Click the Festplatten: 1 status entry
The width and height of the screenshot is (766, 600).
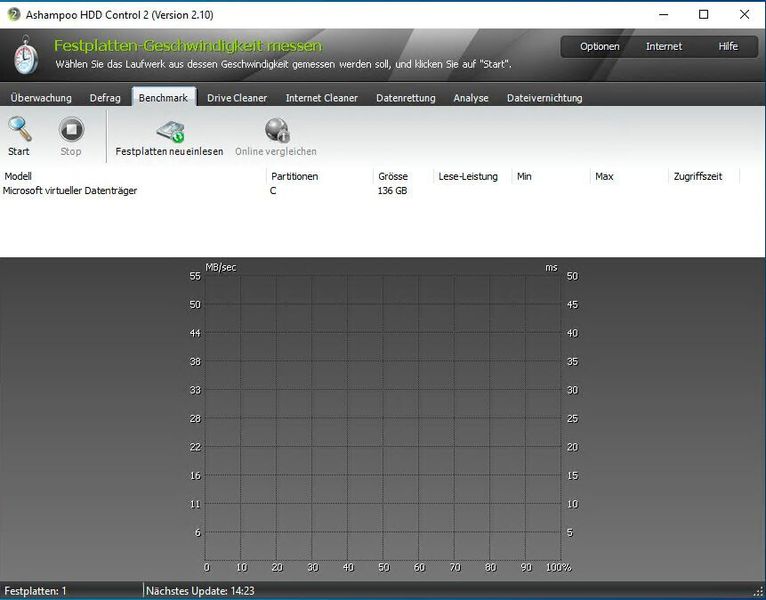point(35,591)
